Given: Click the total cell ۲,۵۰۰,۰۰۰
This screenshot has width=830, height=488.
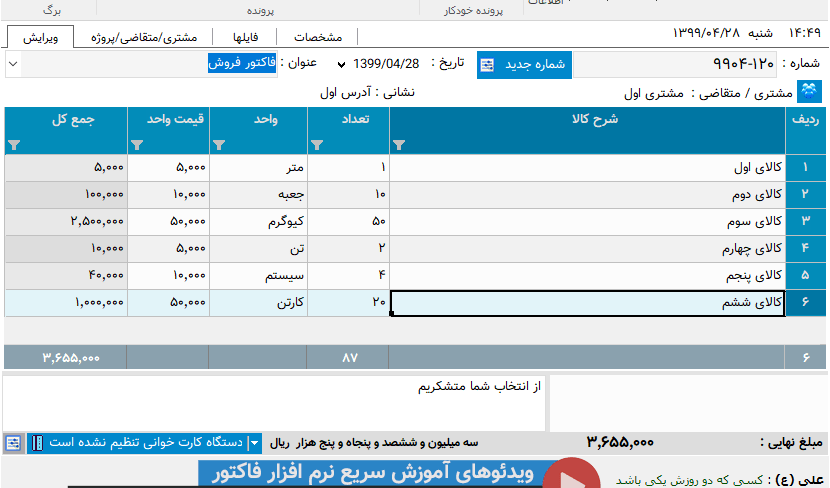Looking at the screenshot, I should (x=66, y=221).
